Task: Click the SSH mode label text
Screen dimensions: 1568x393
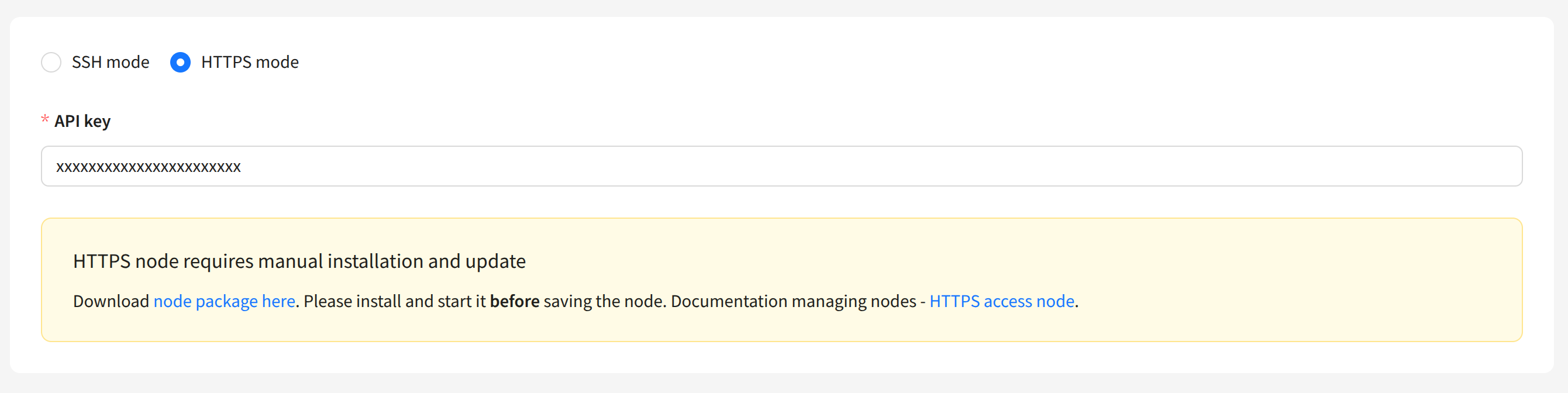Action: click(x=110, y=62)
